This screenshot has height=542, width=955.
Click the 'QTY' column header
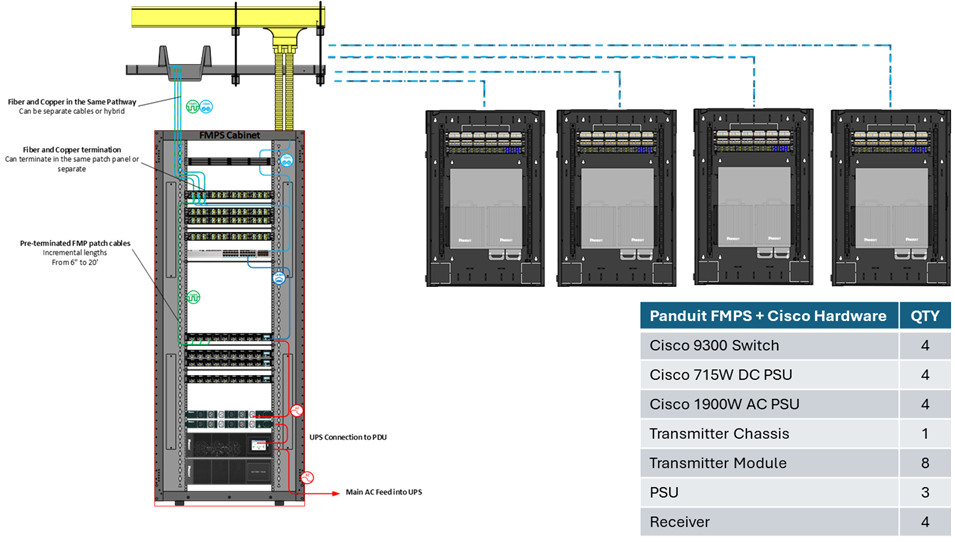pos(925,315)
